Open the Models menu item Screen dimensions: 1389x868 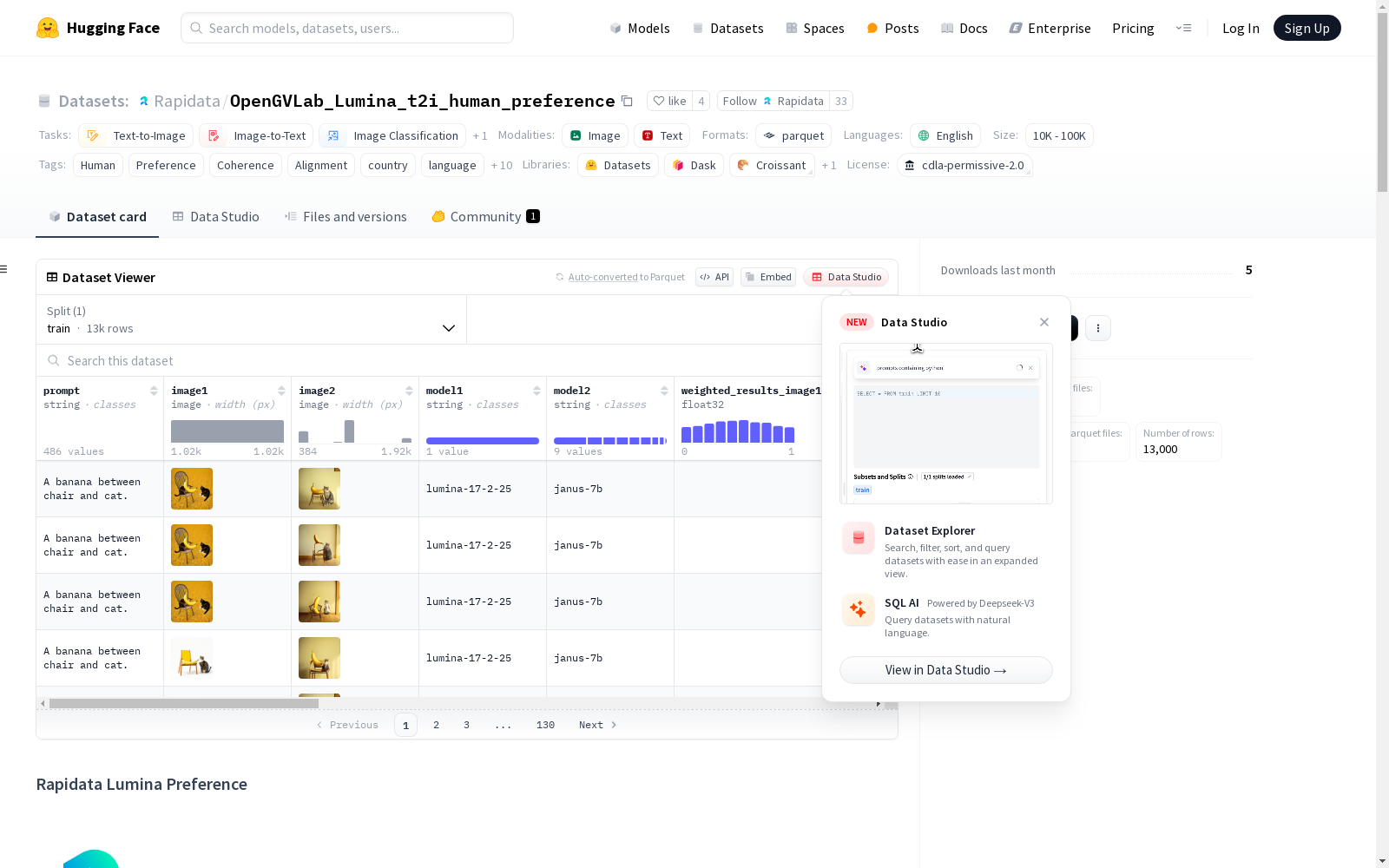(640, 28)
